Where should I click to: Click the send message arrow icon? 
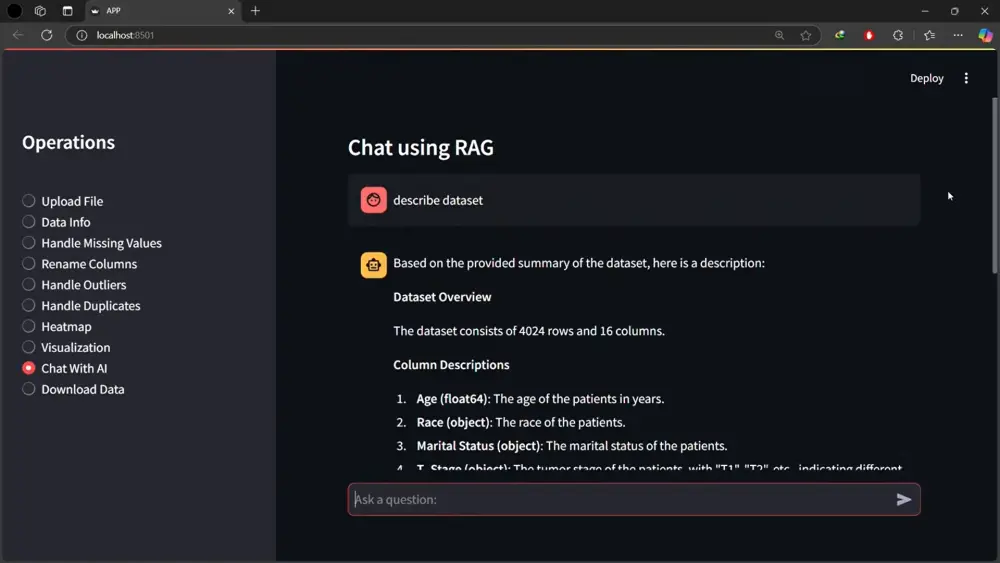[903, 499]
